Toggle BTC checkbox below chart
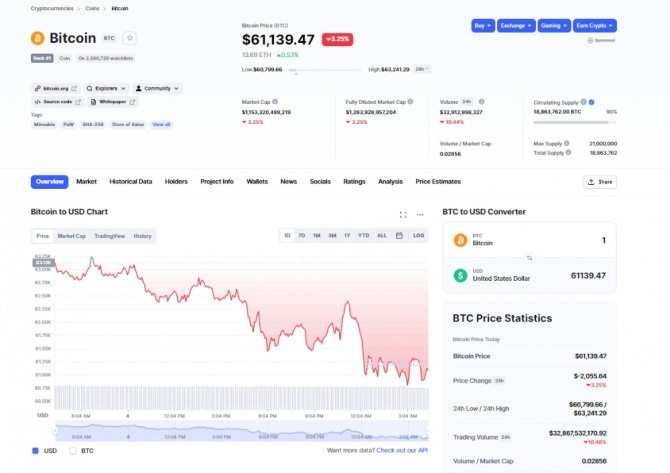The image size is (670, 473). (73, 451)
